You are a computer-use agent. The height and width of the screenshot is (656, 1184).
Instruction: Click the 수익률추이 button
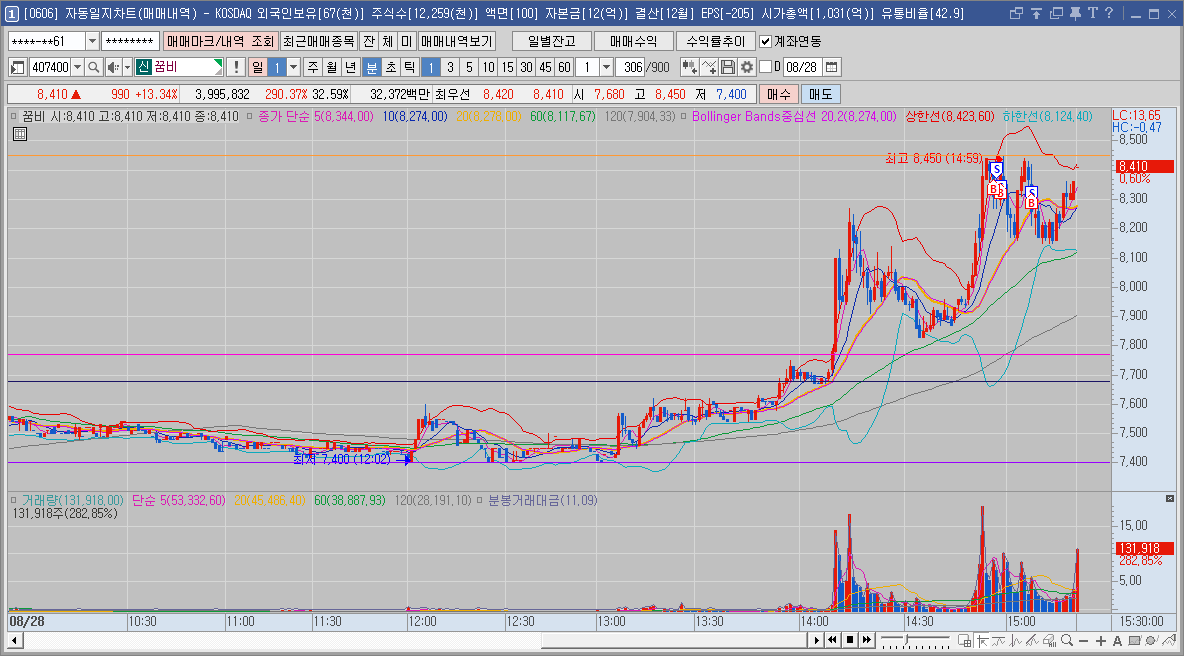(x=716, y=42)
